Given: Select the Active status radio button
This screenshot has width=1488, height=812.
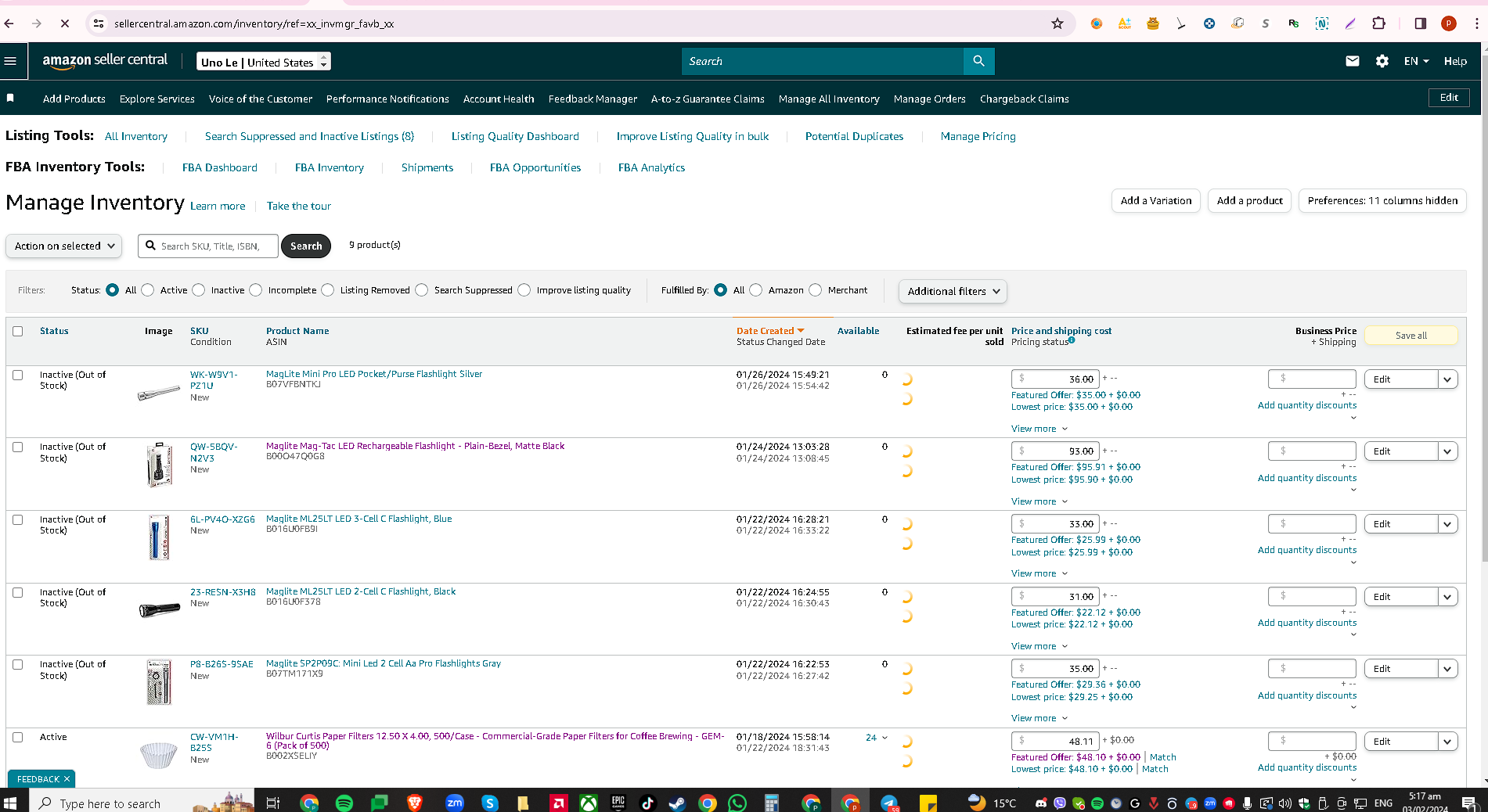Looking at the screenshot, I should pos(148,290).
